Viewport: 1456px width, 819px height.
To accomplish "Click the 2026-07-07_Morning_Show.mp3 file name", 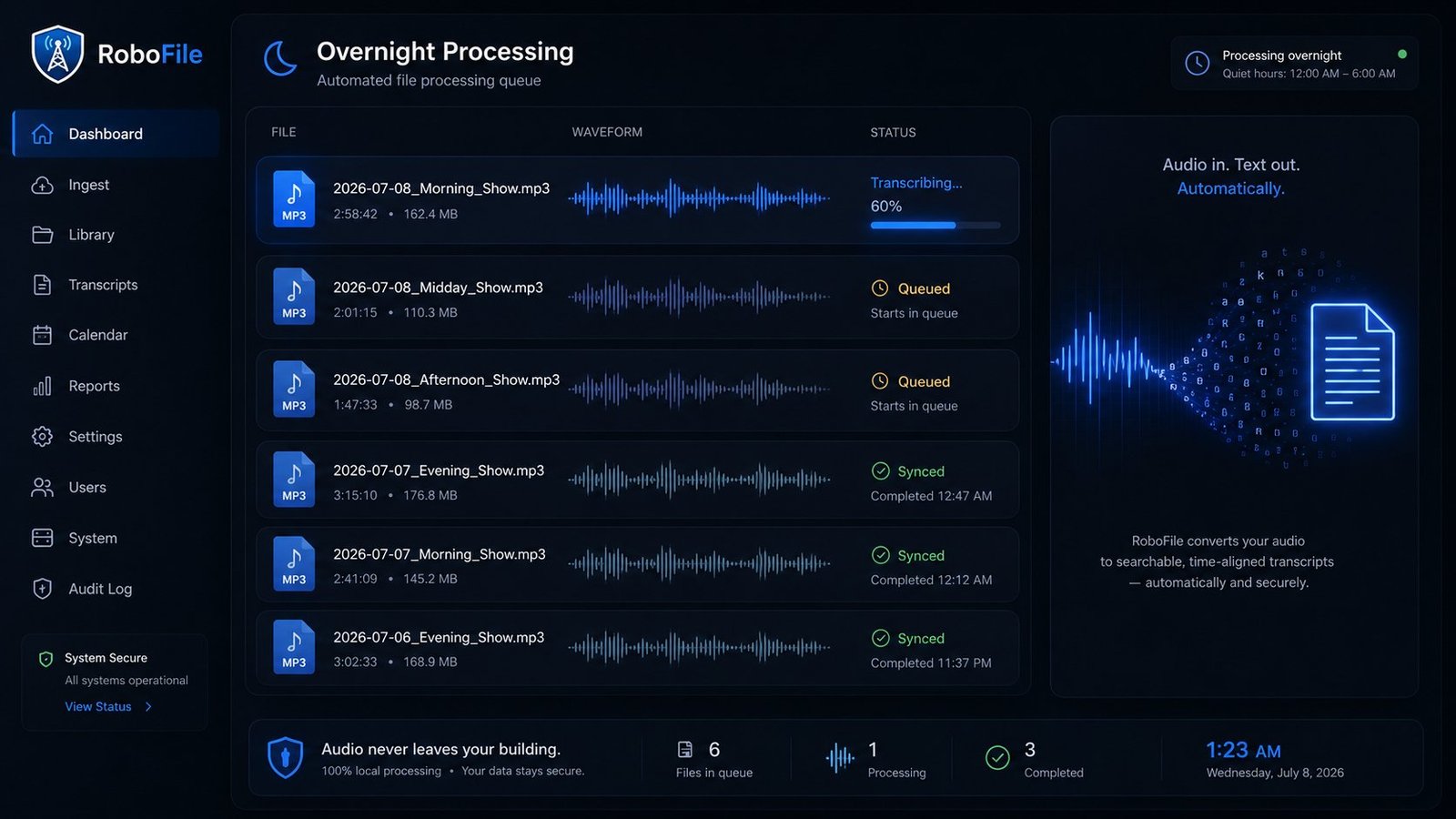I will [x=440, y=554].
